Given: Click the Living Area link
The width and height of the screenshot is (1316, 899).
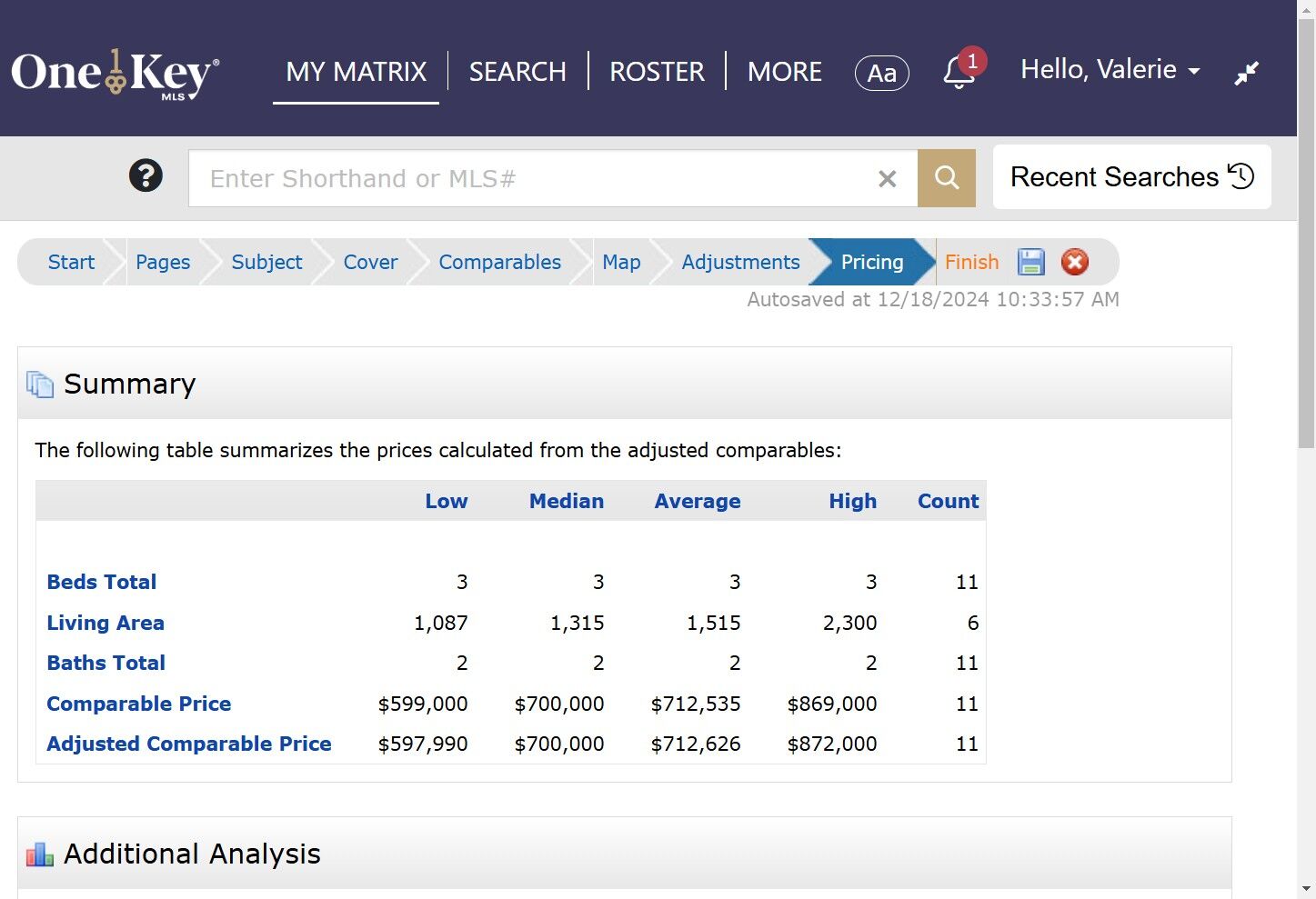Looking at the screenshot, I should pos(105,623).
